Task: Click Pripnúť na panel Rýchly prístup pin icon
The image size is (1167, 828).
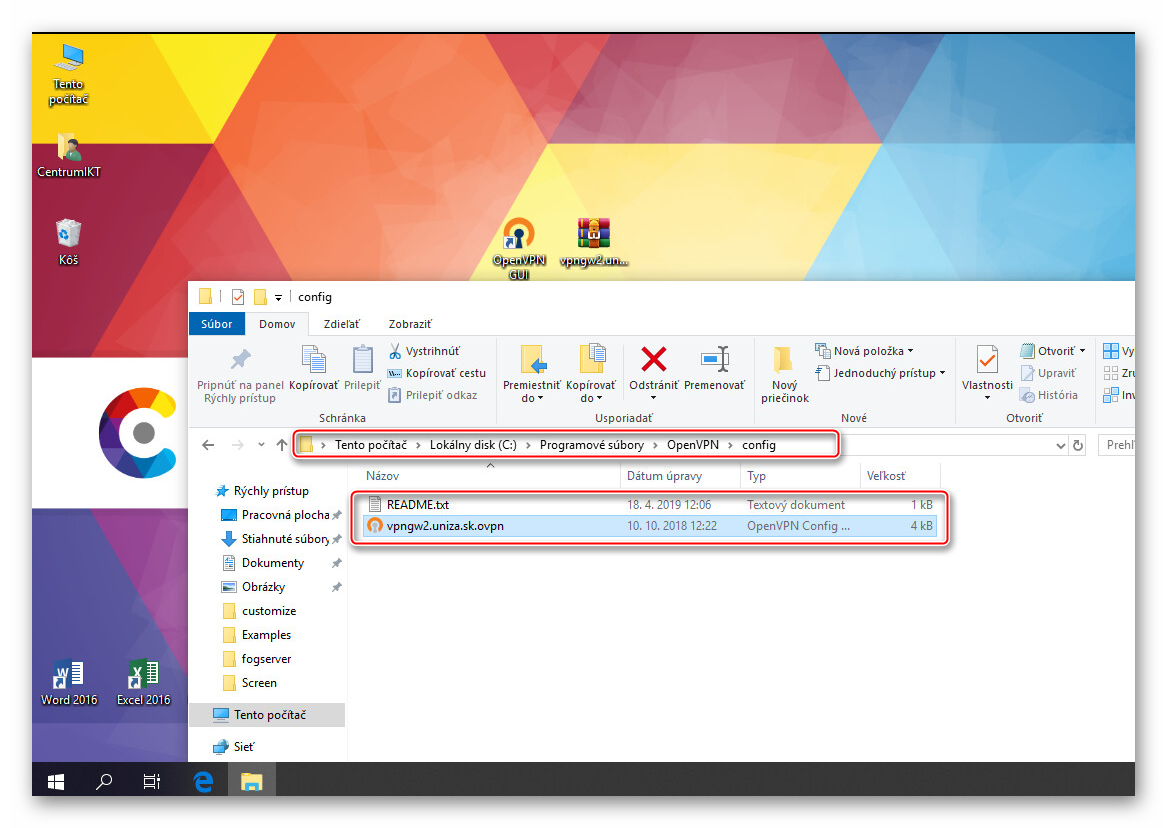Action: click(x=240, y=359)
